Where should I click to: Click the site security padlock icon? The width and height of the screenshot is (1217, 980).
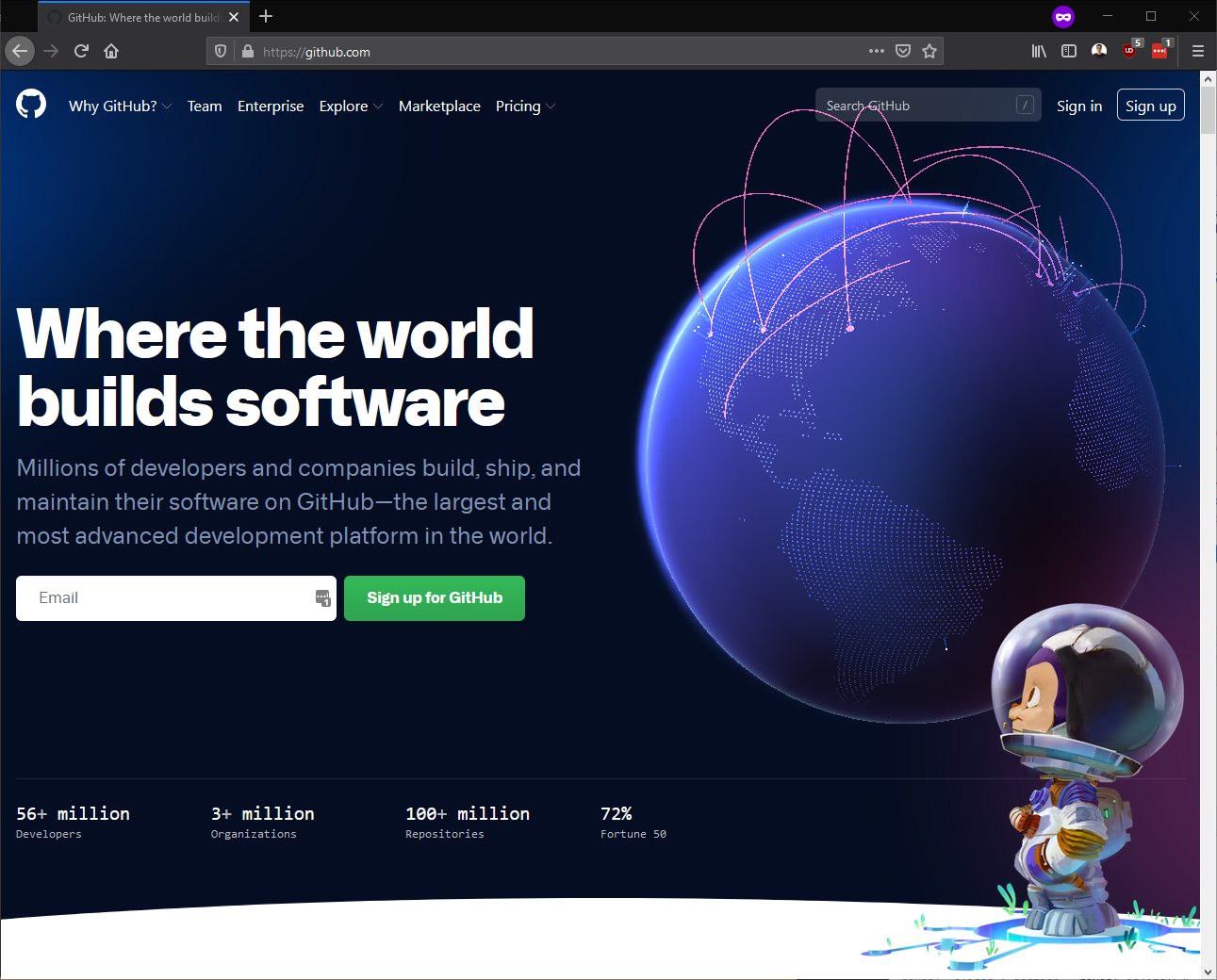tap(247, 51)
